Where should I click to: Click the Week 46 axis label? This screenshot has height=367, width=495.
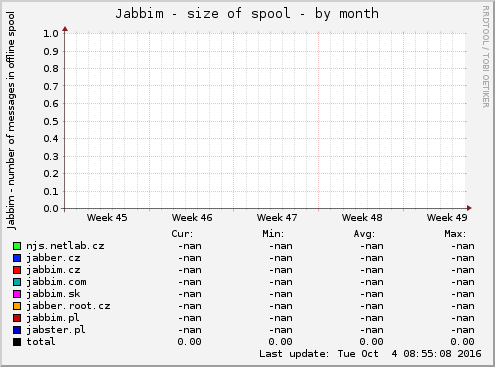[x=192, y=218]
